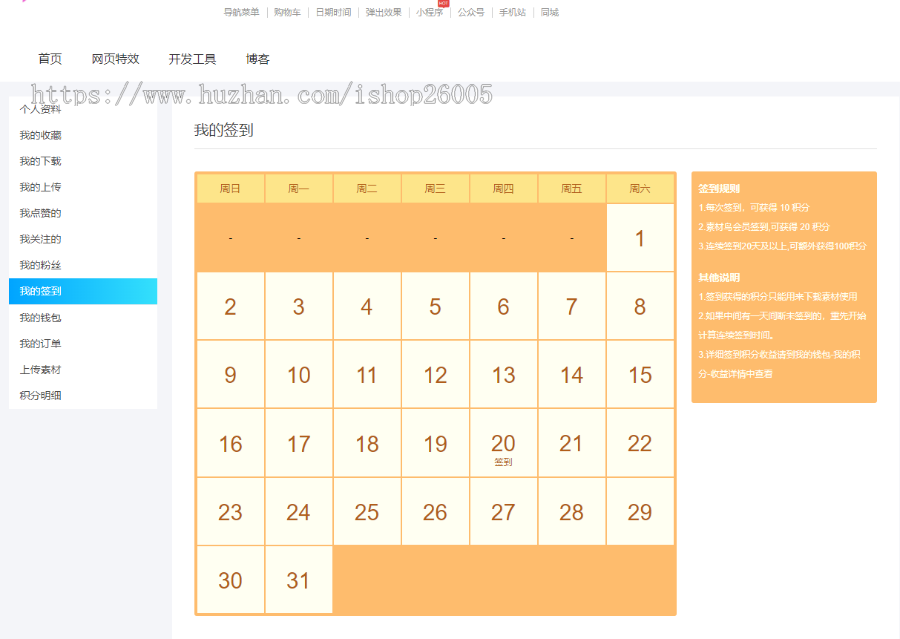This screenshot has height=639, width=900.
Task: Click the 导航菜单 top link
Action: coord(242,12)
